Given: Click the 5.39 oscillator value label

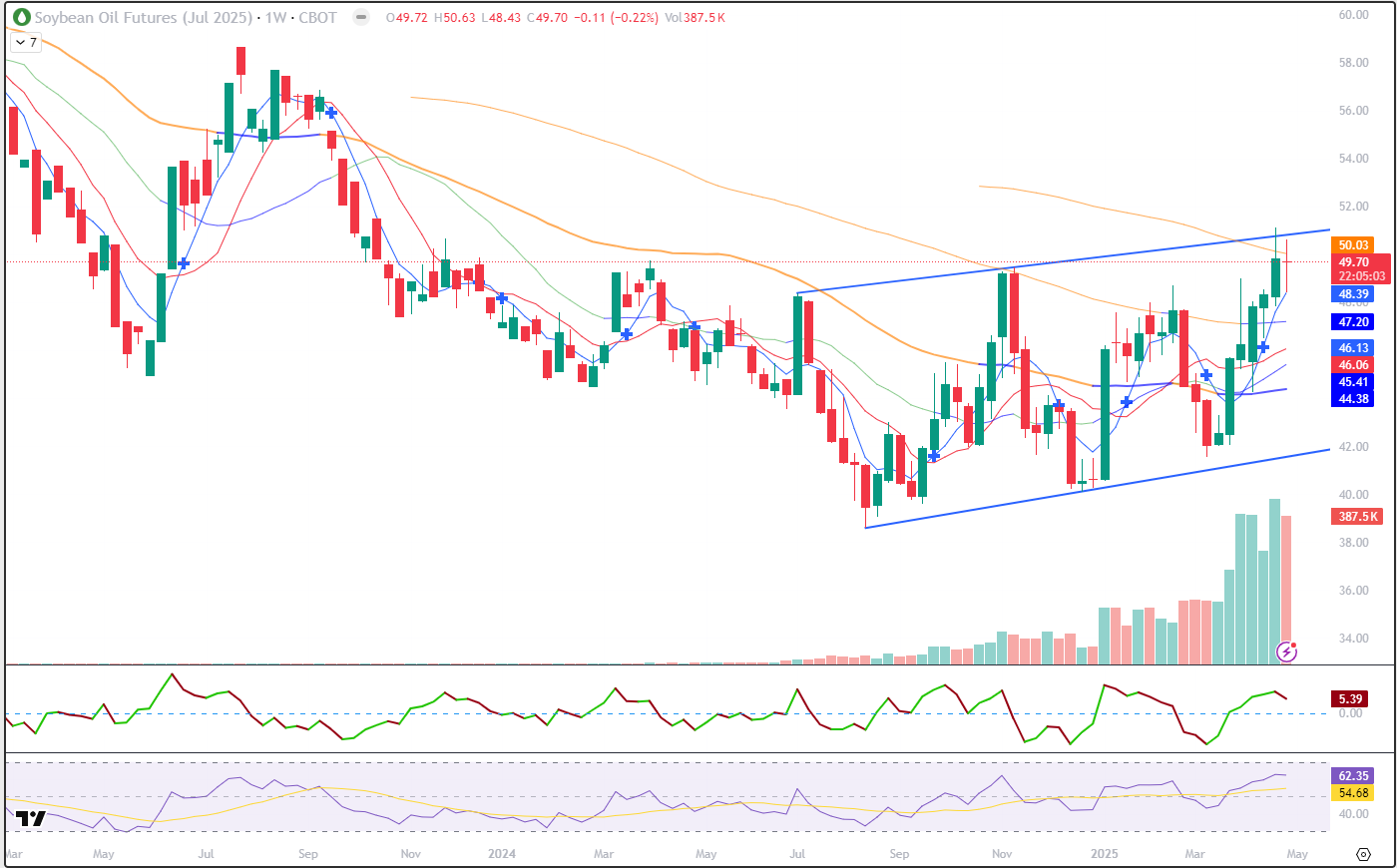Looking at the screenshot, I should click(x=1350, y=699).
